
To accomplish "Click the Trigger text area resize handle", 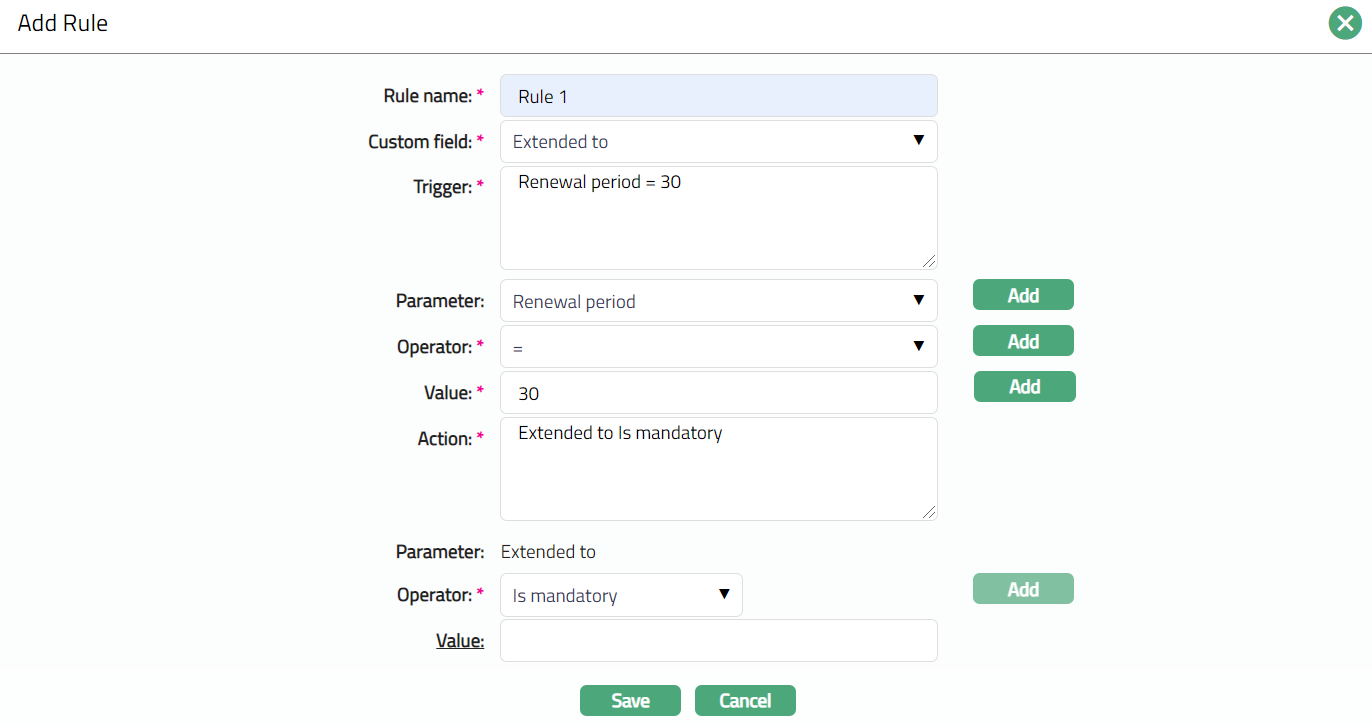I will [930, 261].
